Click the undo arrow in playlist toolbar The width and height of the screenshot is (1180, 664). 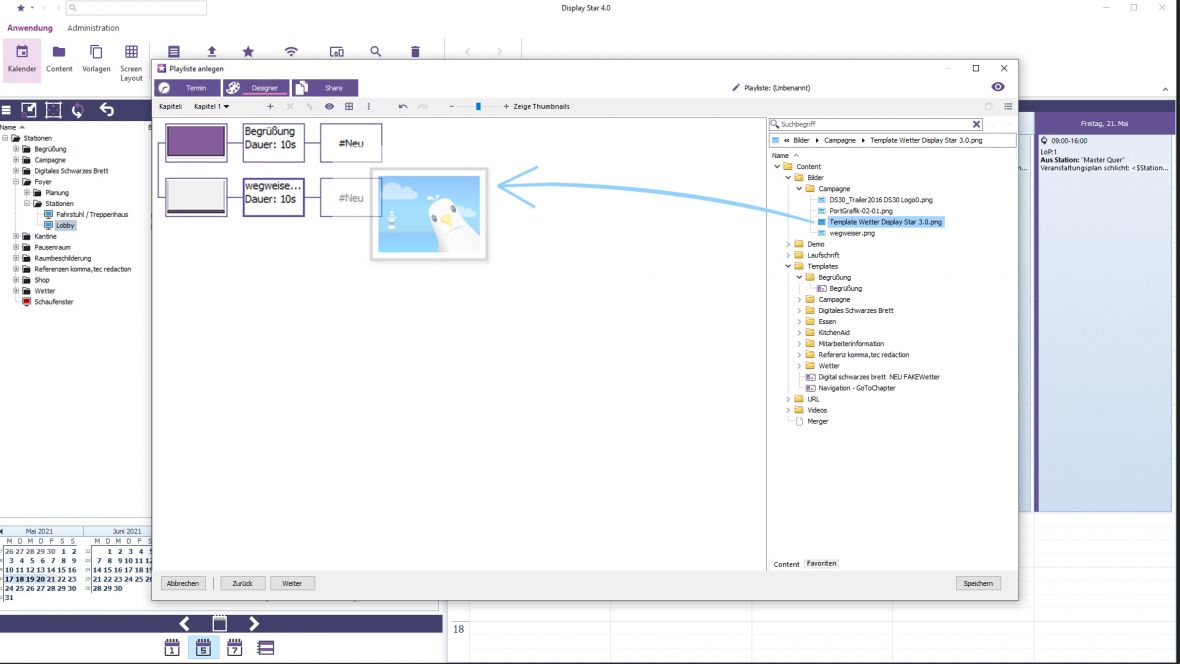(403, 106)
